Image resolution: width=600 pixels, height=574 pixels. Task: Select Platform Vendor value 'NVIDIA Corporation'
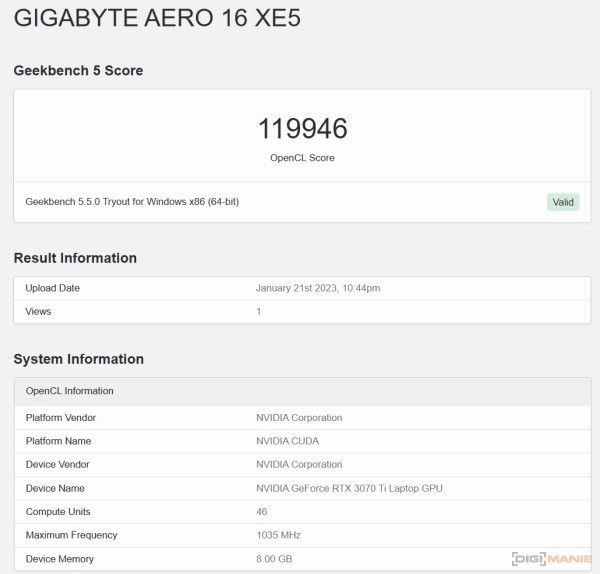299,417
